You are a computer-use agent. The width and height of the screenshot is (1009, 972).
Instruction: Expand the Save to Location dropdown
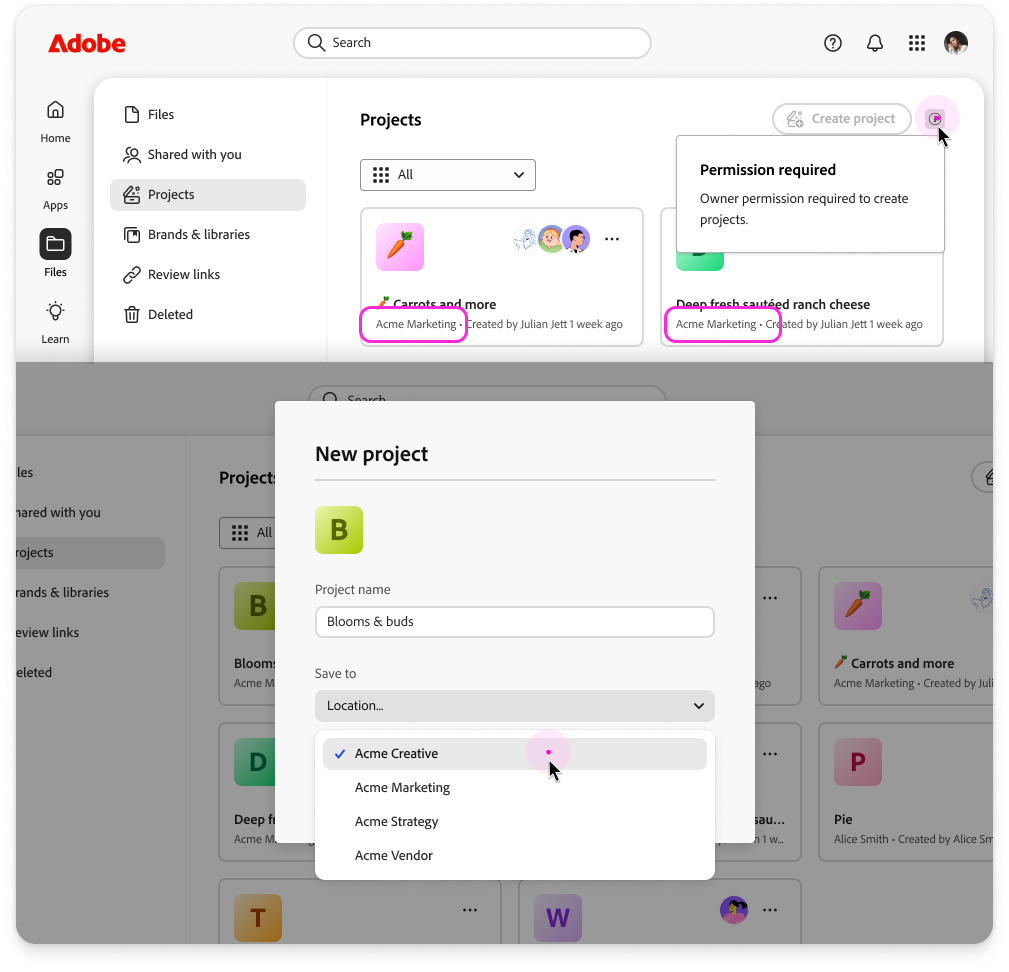click(514, 706)
